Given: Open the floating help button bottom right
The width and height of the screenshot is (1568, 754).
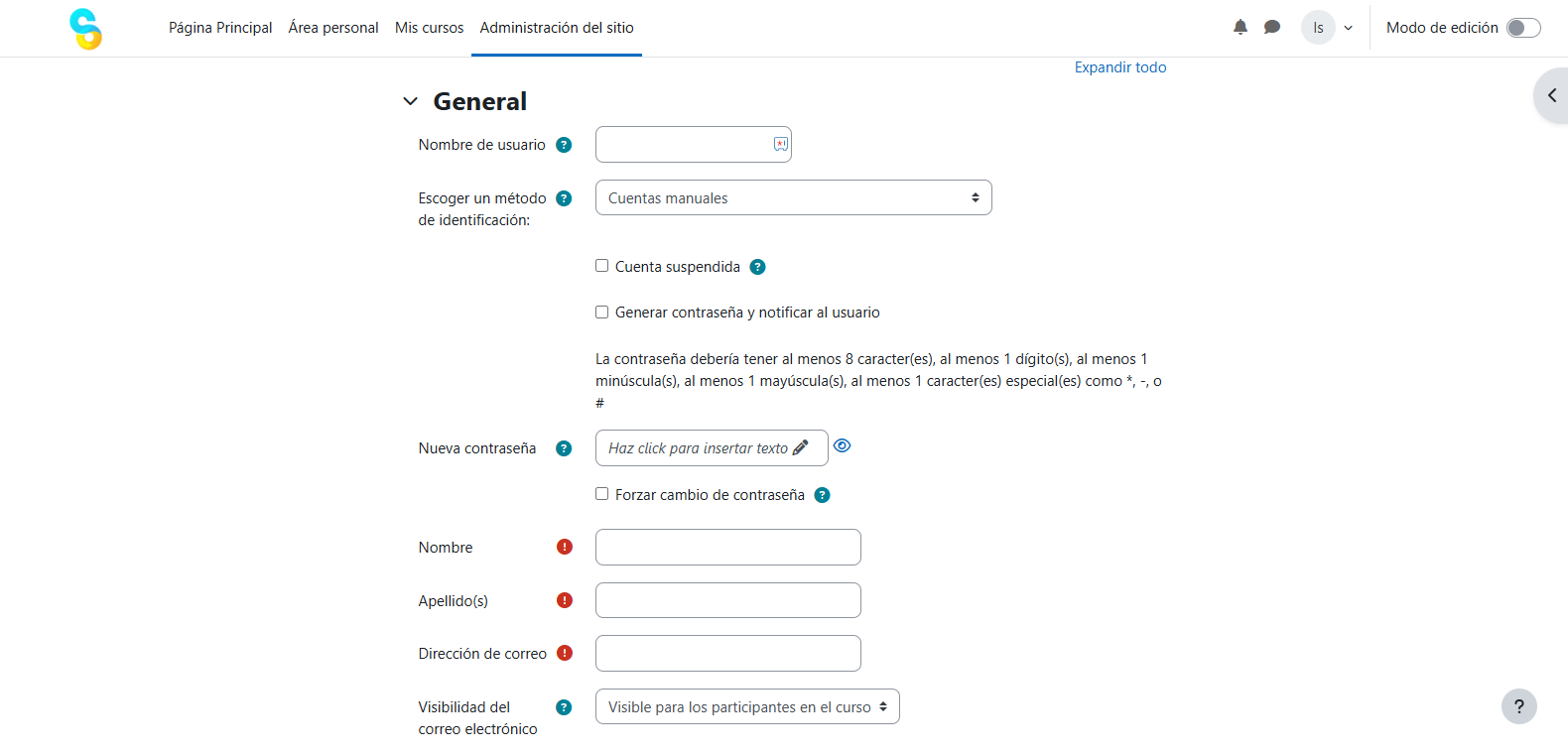Looking at the screenshot, I should coord(1519,705).
